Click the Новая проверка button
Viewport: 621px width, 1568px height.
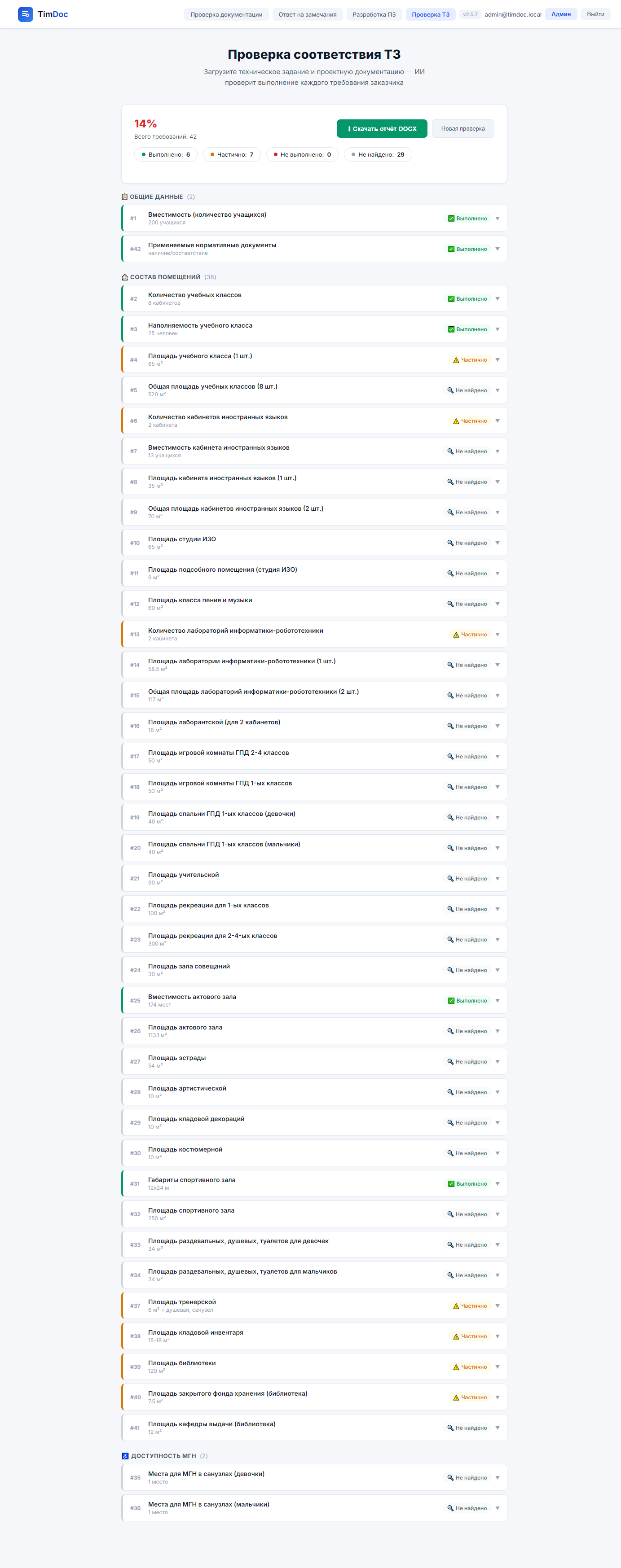click(x=462, y=128)
